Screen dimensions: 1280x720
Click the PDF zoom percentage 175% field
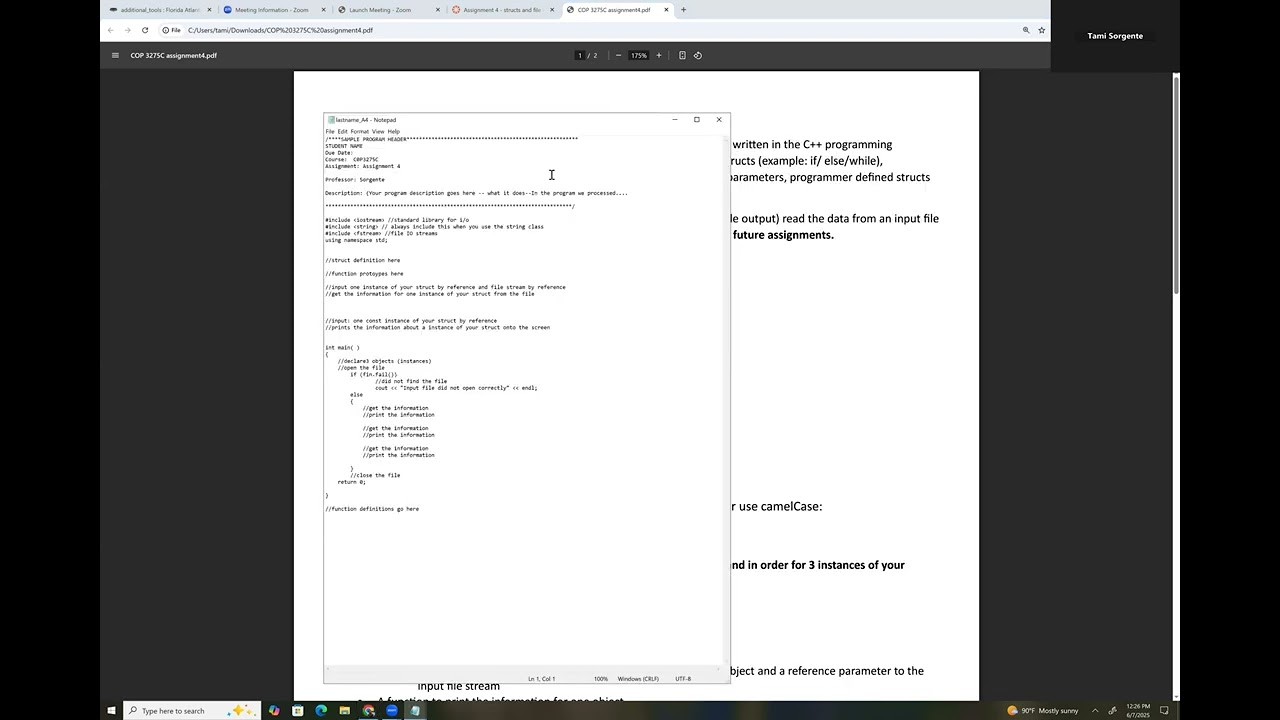point(638,55)
